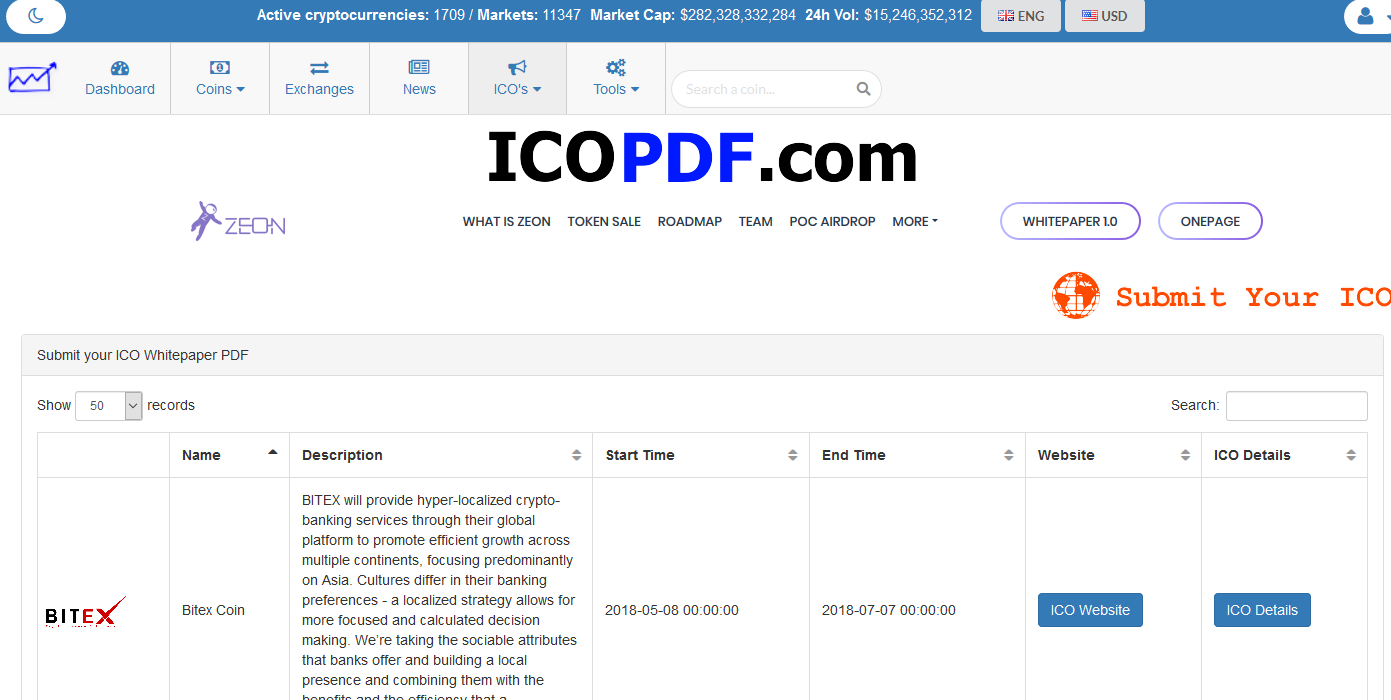
Task: Toggle dark mode moon icon
Action: 36,15
